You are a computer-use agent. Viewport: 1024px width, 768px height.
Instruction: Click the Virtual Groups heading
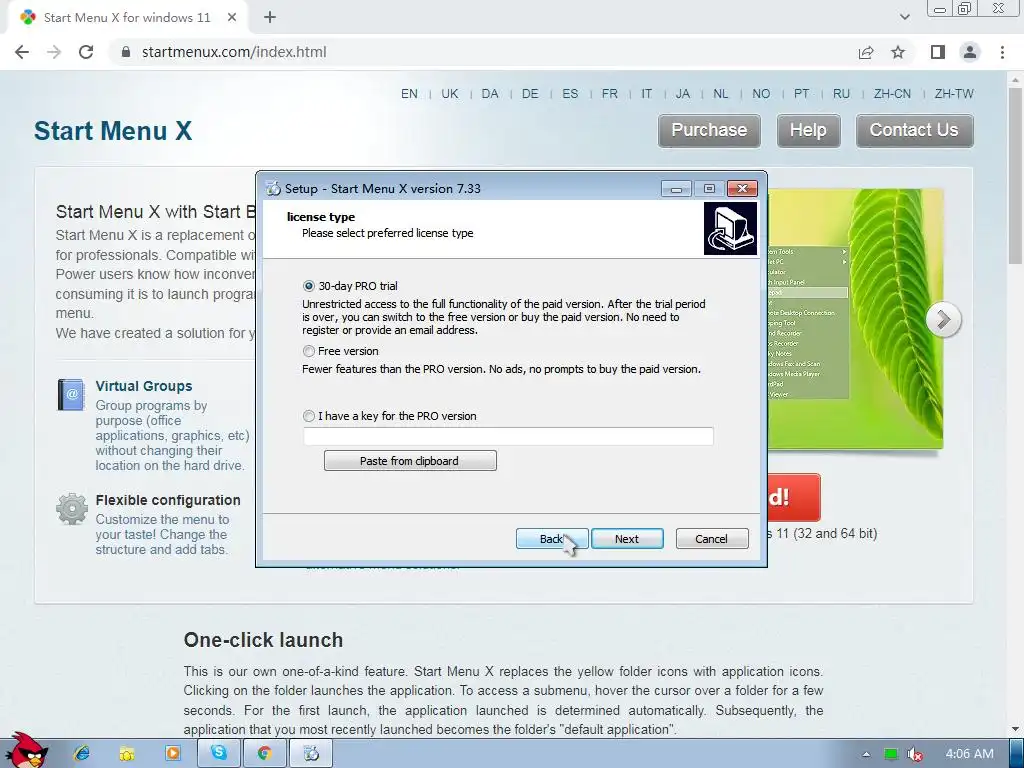tap(144, 386)
